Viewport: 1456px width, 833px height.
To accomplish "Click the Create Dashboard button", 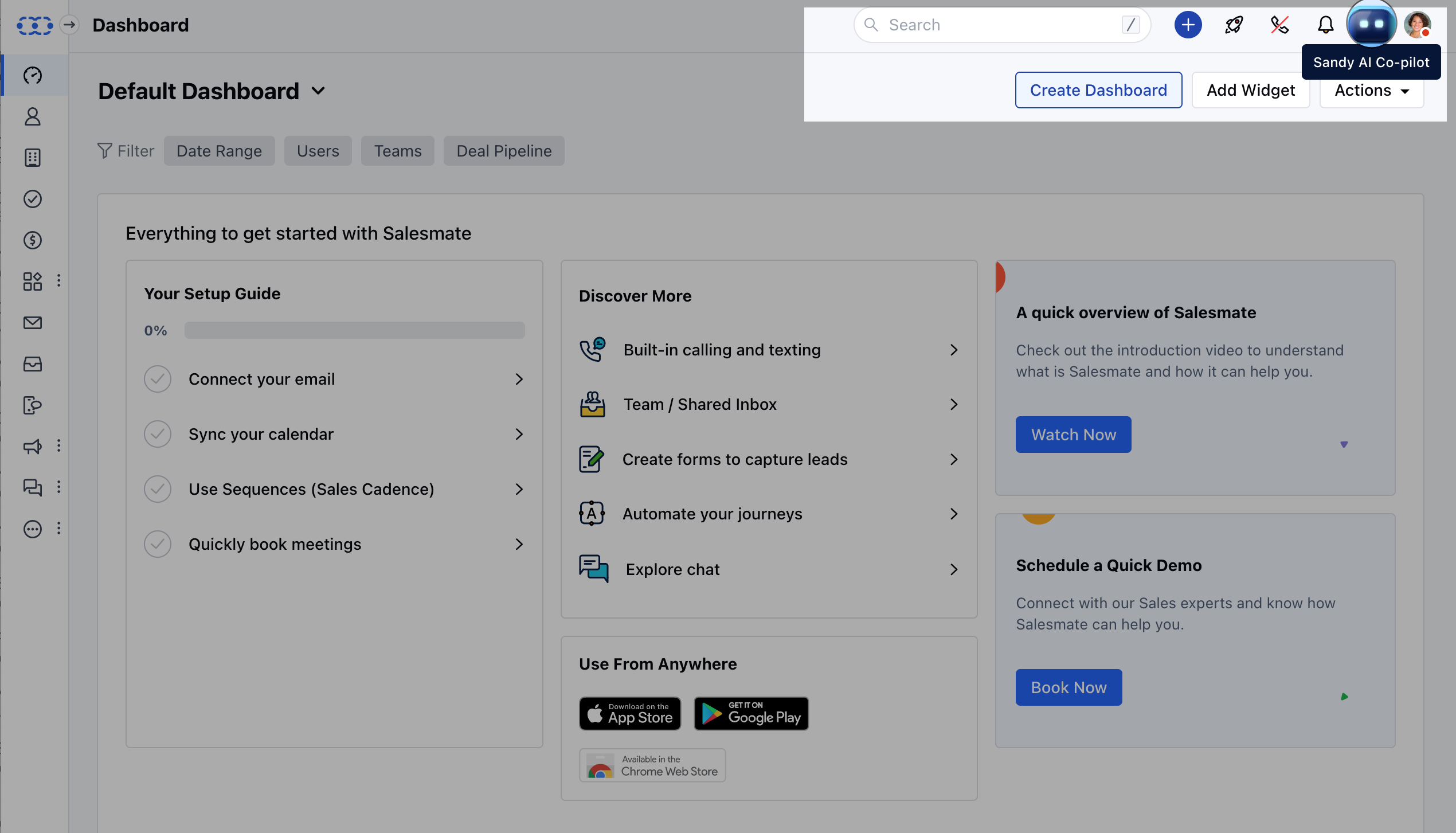I will coord(1098,90).
